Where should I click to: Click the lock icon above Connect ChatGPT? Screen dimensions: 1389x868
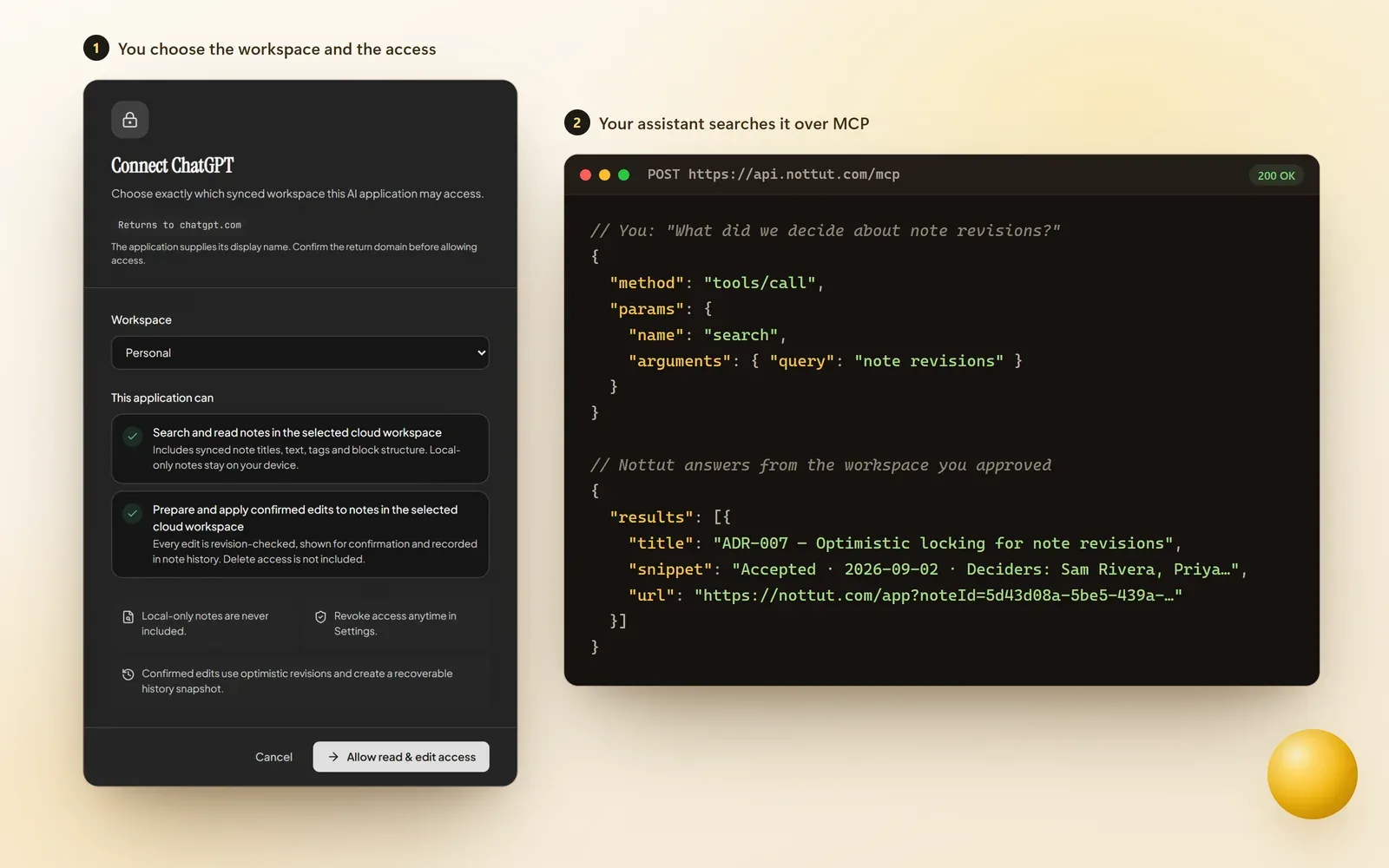130,120
